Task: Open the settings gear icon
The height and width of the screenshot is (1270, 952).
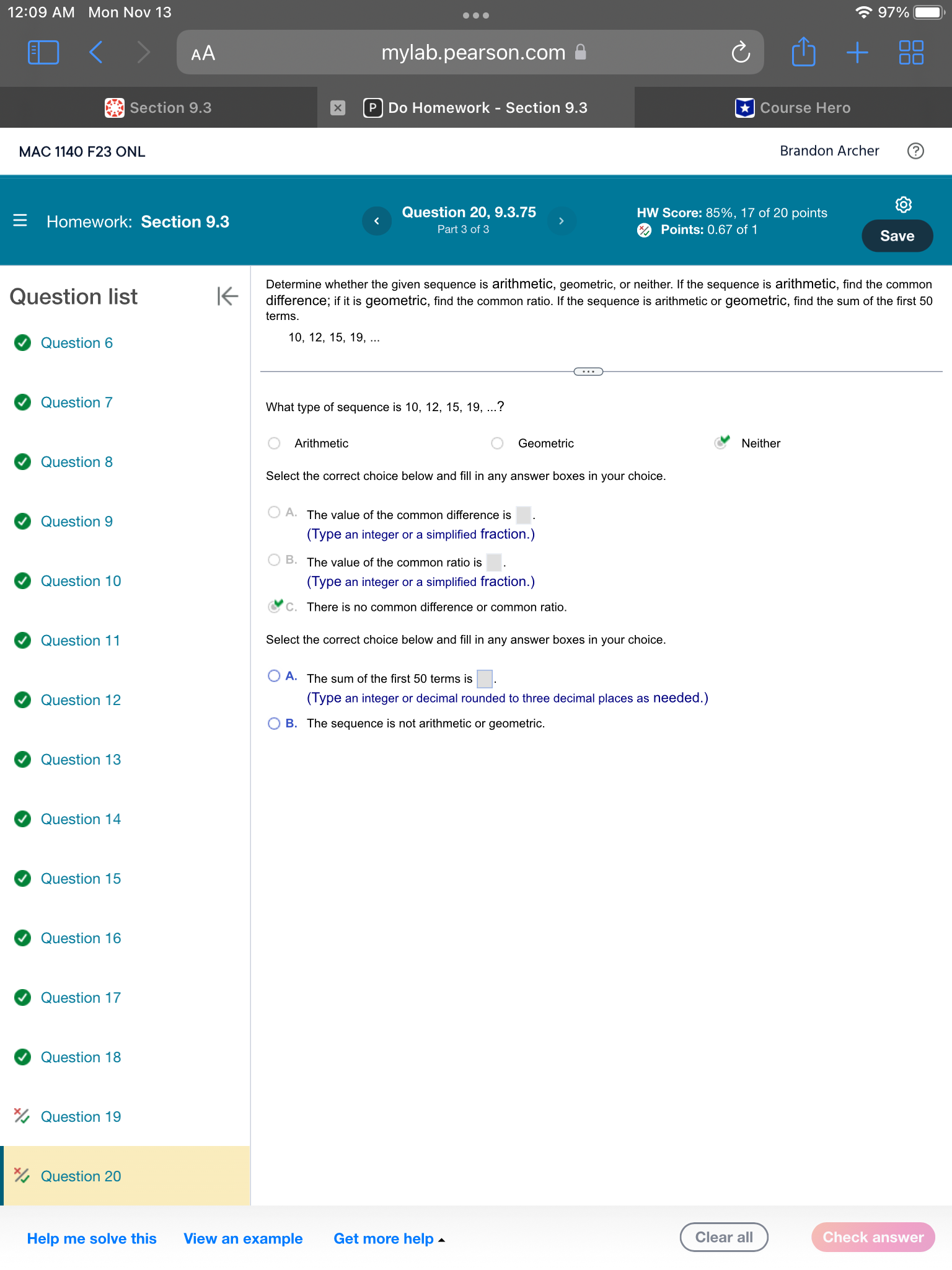Action: [904, 205]
